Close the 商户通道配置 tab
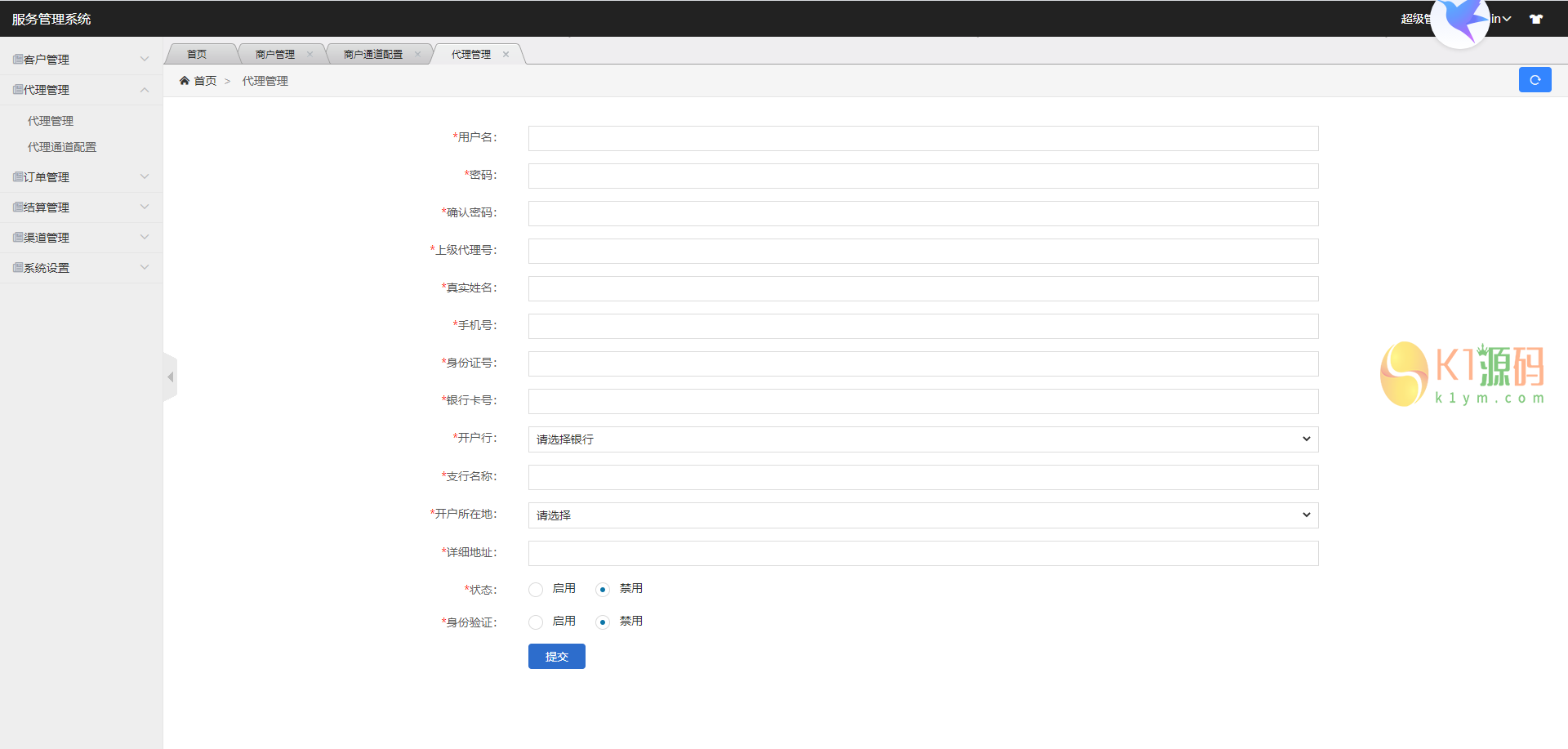This screenshot has height=749, width=1568. coord(417,55)
